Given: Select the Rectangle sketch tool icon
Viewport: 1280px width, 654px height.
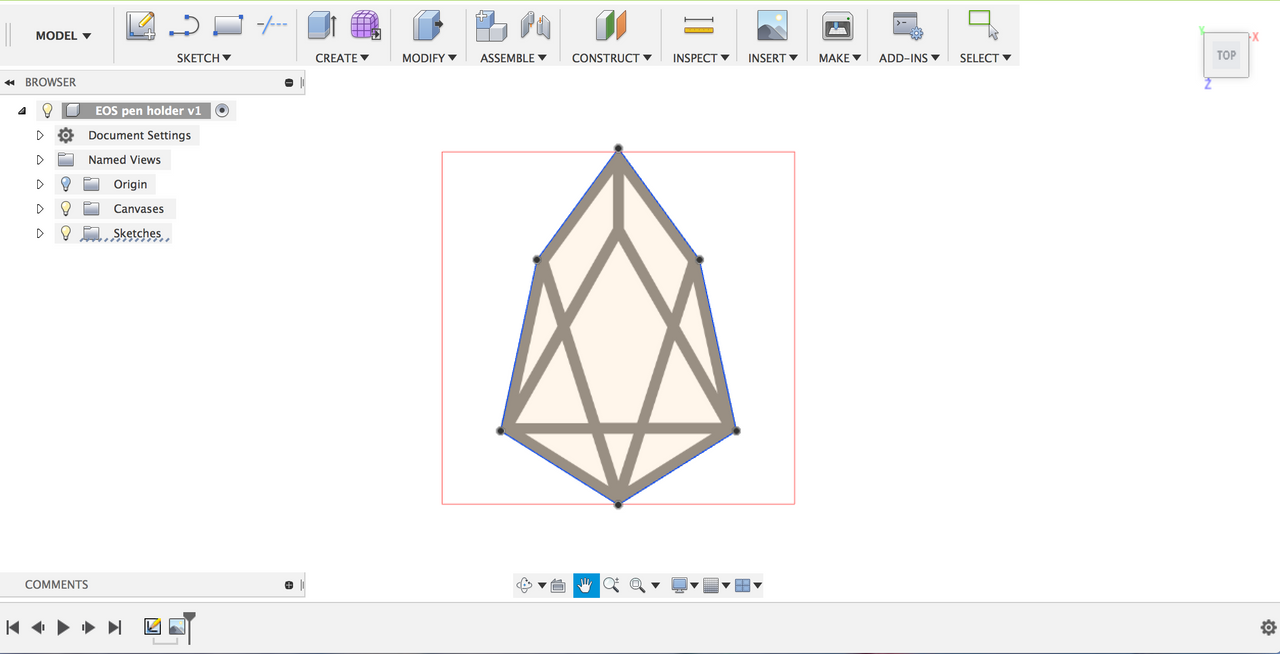Looking at the screenshot, I should click(229, 25).
